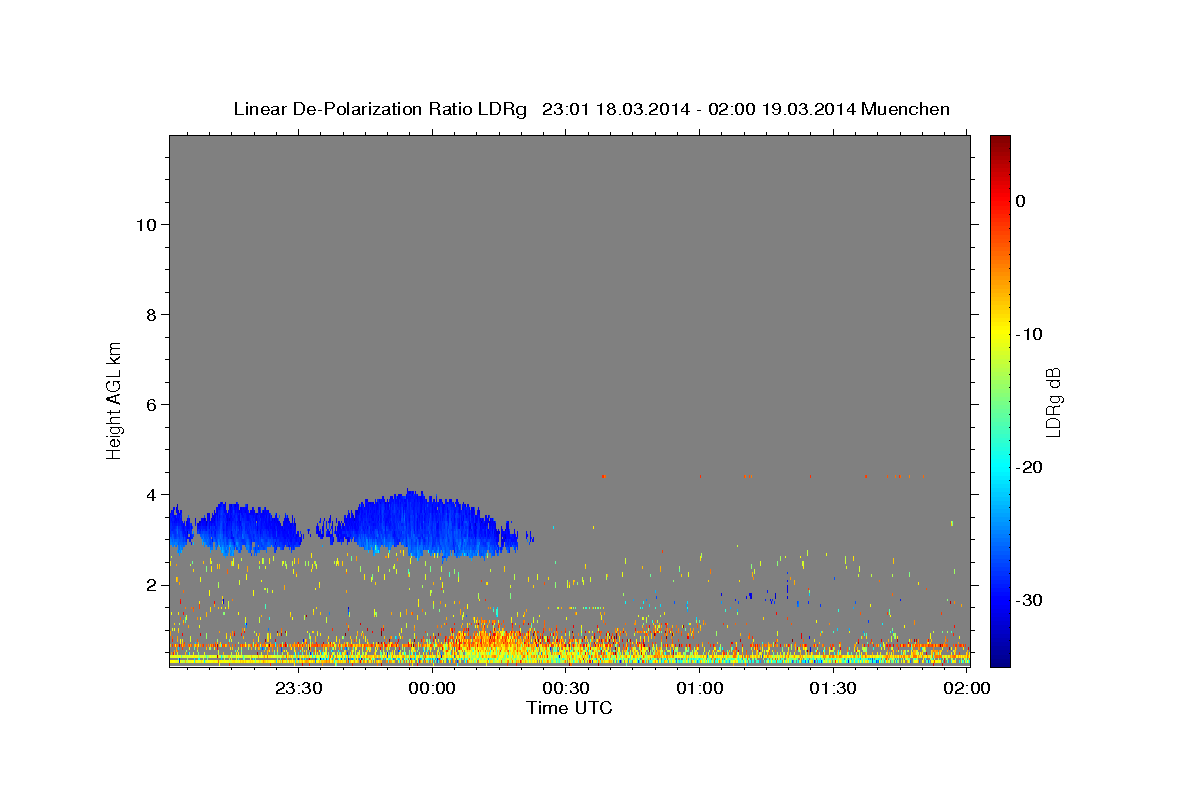The width and height of the screenshot is (1200, 800).
Task: Click the dark blue bottom of colorbar
Action: coord(1000,659)
